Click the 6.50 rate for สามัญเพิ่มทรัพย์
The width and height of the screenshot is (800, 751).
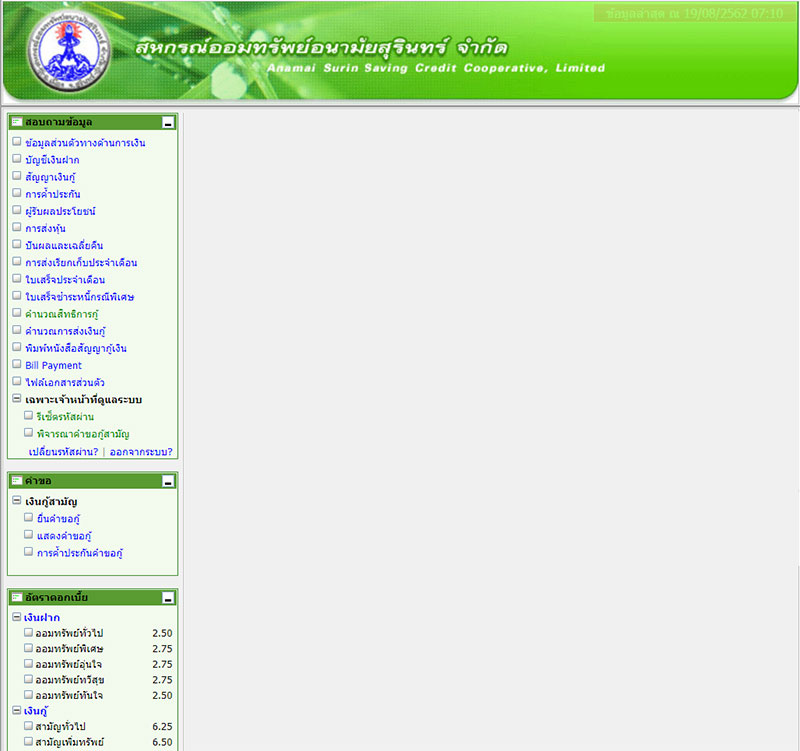pos(162,742)
